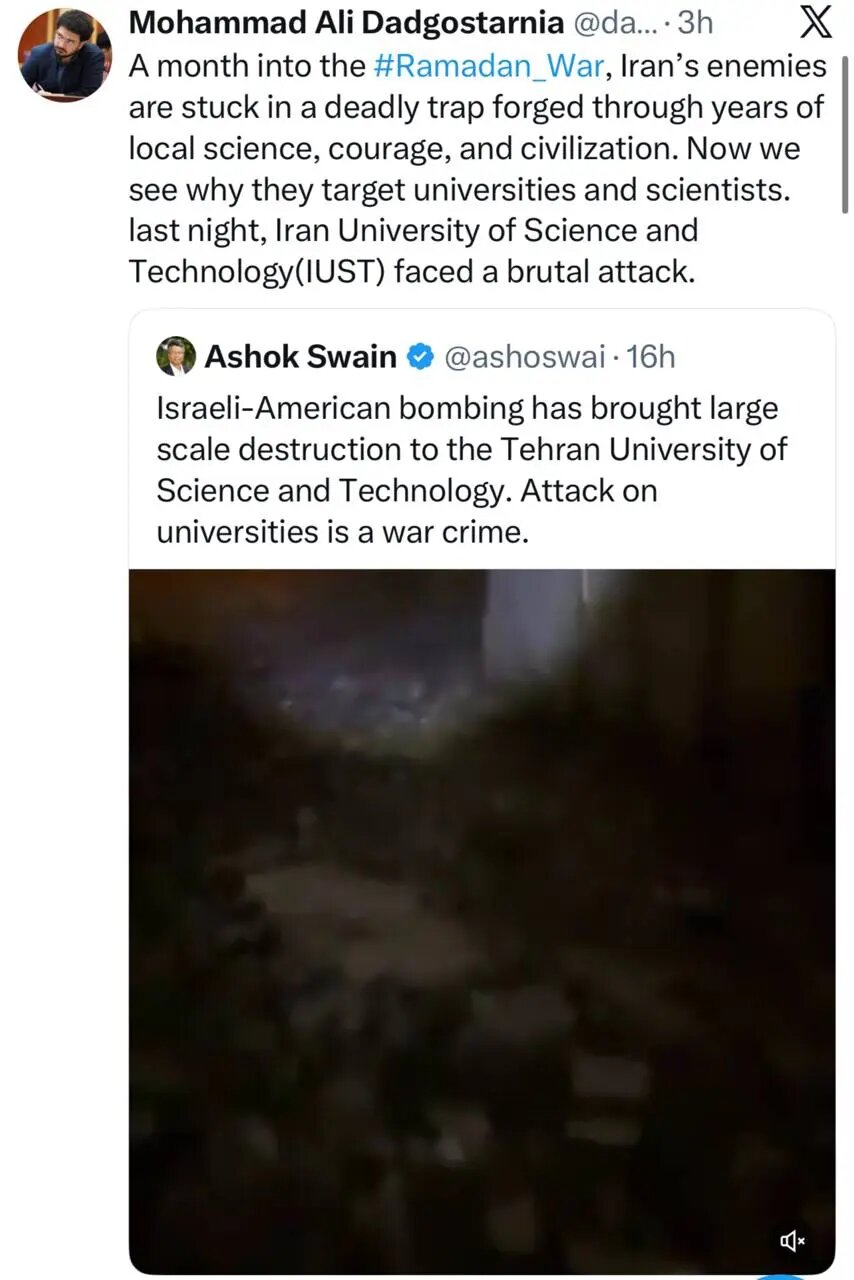Click the 16h timestamp on the quoted post
This screenshot has width=854, height=1280.
pos(650,357)
